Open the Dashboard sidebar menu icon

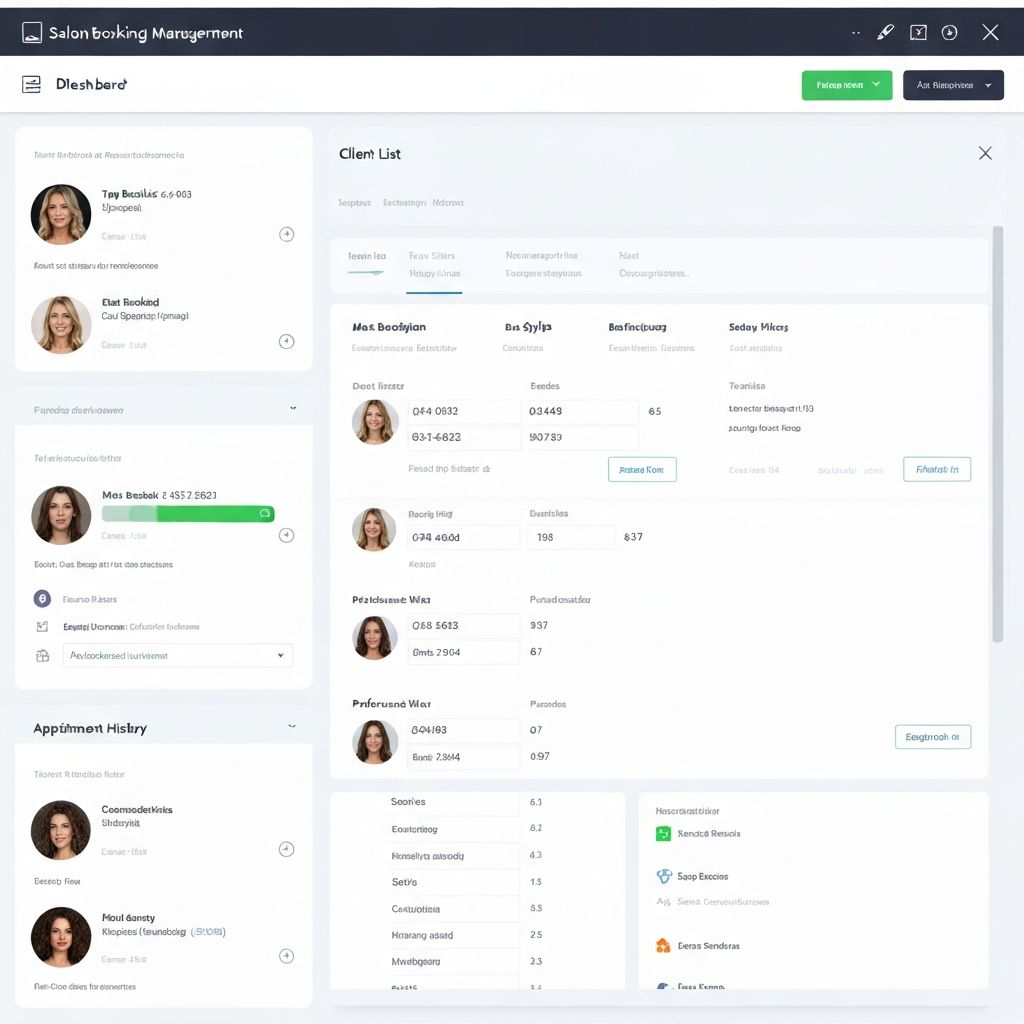point(32,84)
